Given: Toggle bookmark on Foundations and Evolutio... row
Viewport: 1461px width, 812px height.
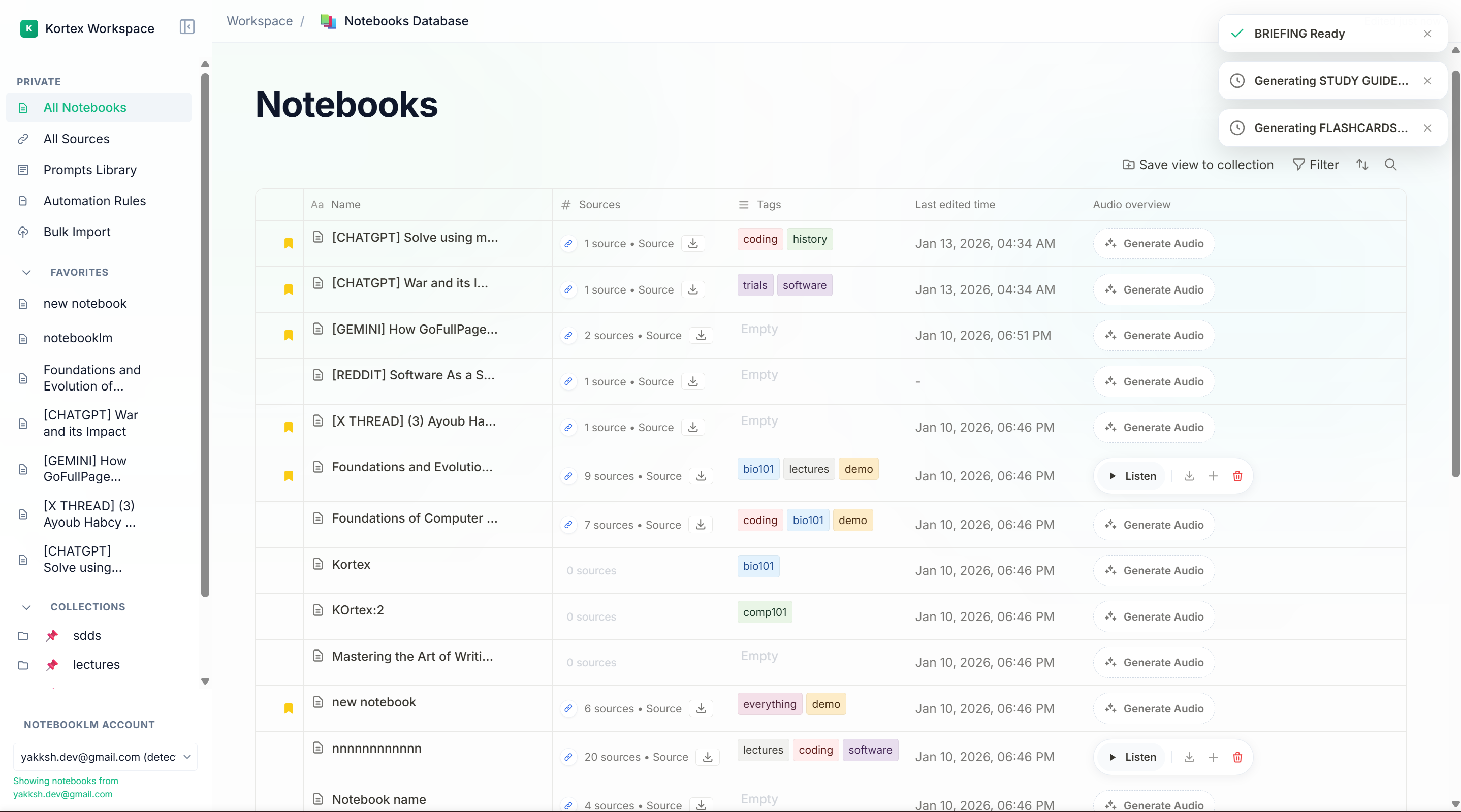Looking at the screenshot, I should pos(289,476).
